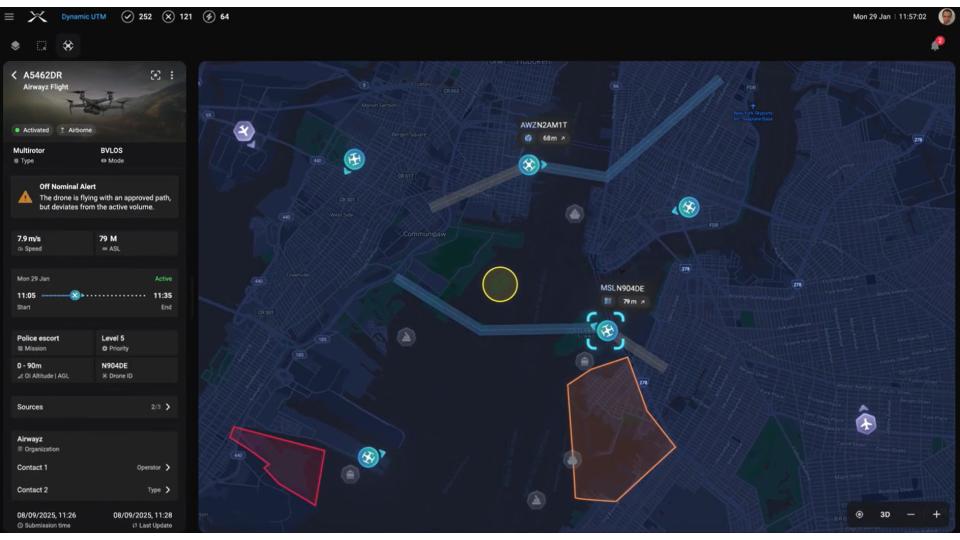The width and height of the screenshot is (960, 540).
Task: Expand the Sources row
Action: [167, 407]
